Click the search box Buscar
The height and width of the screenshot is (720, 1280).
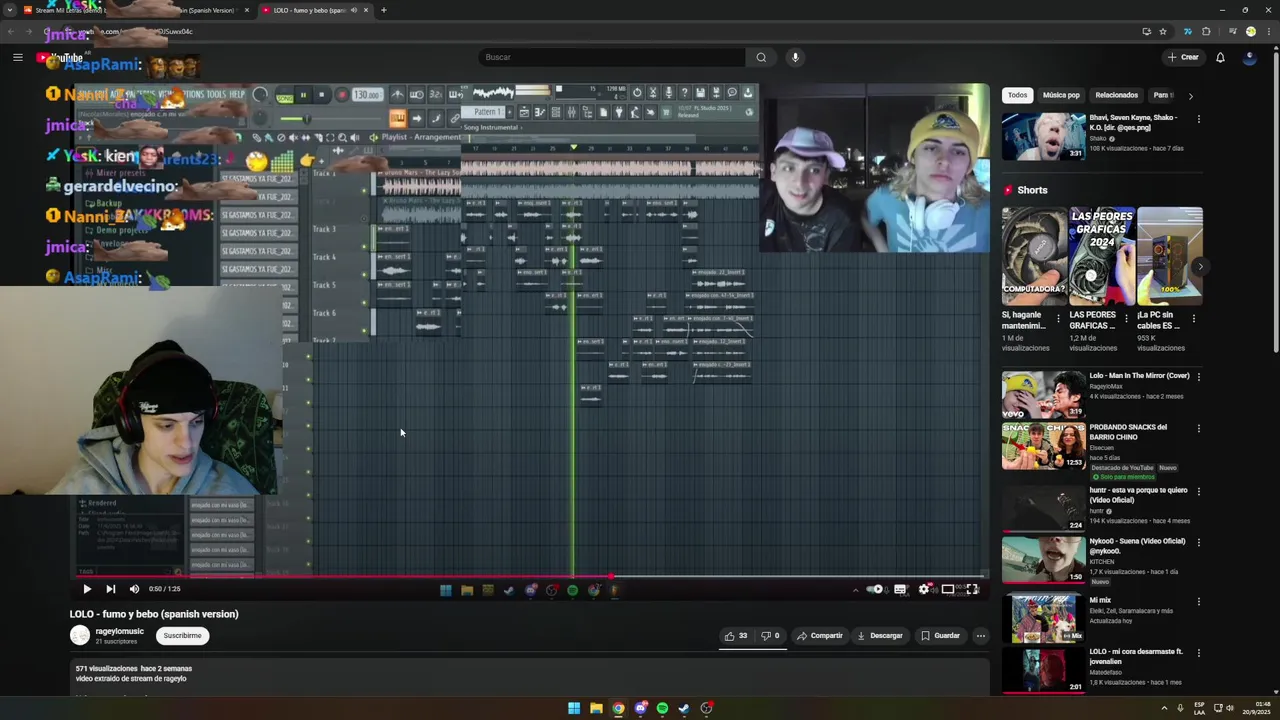point(610,57)
